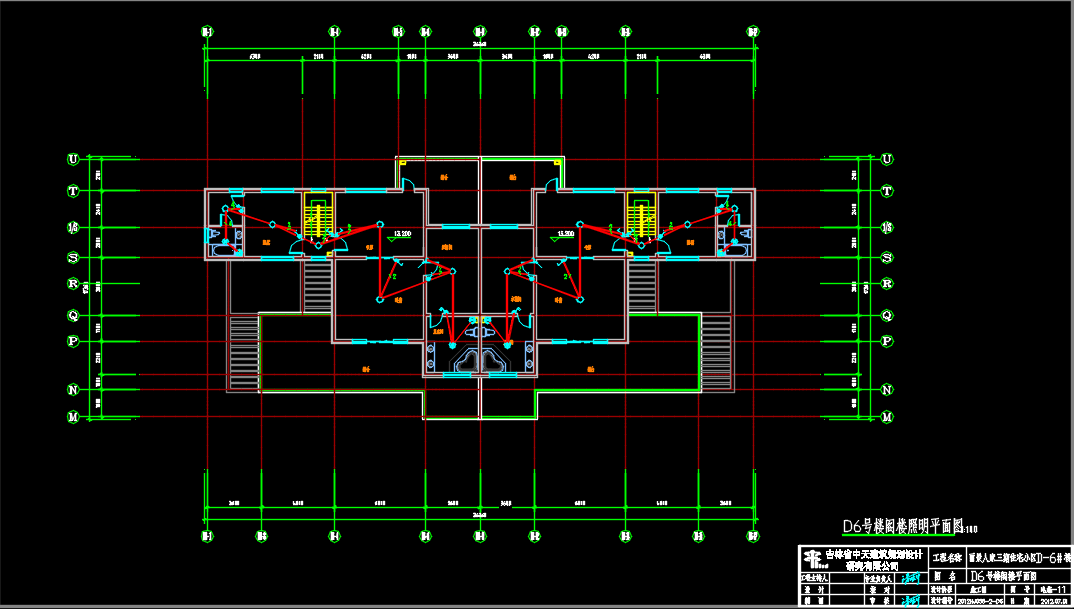Click axis bubble R on the left side
Image resolution: width=1074 pixels, height=609 pixels.
point(73,283)
